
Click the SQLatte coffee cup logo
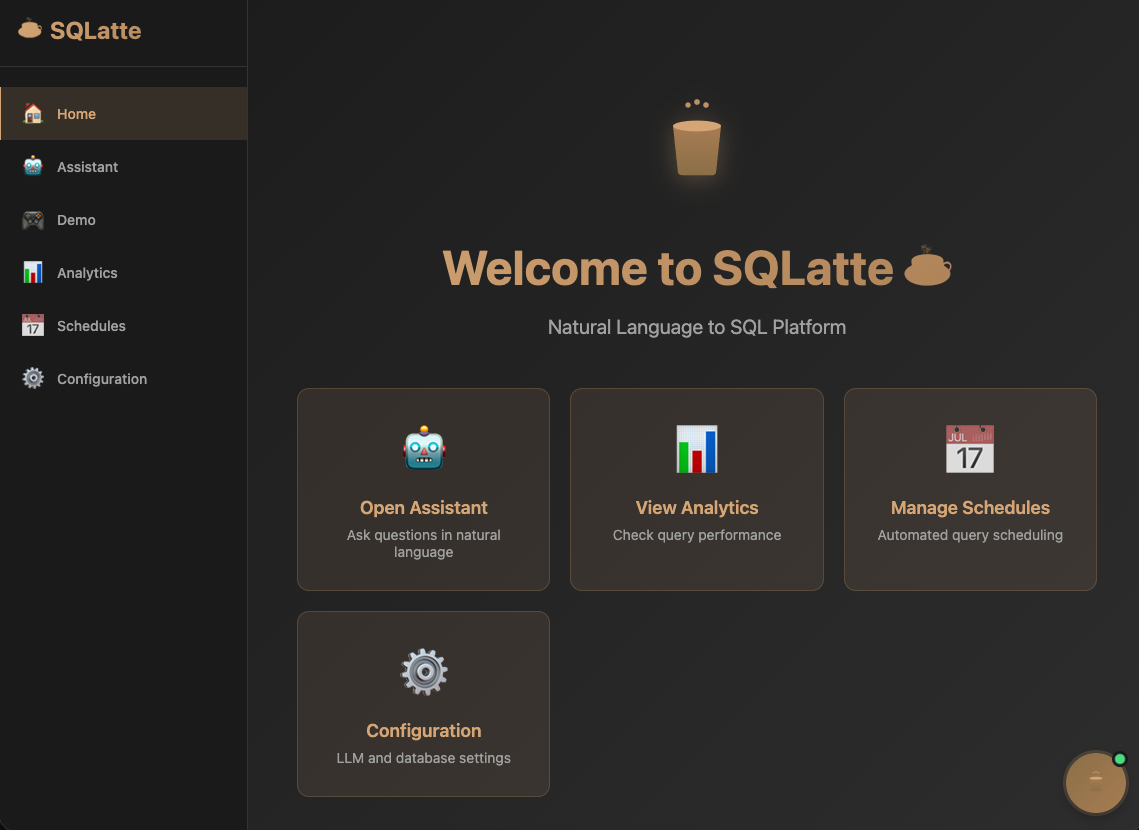tap(30, 29)
